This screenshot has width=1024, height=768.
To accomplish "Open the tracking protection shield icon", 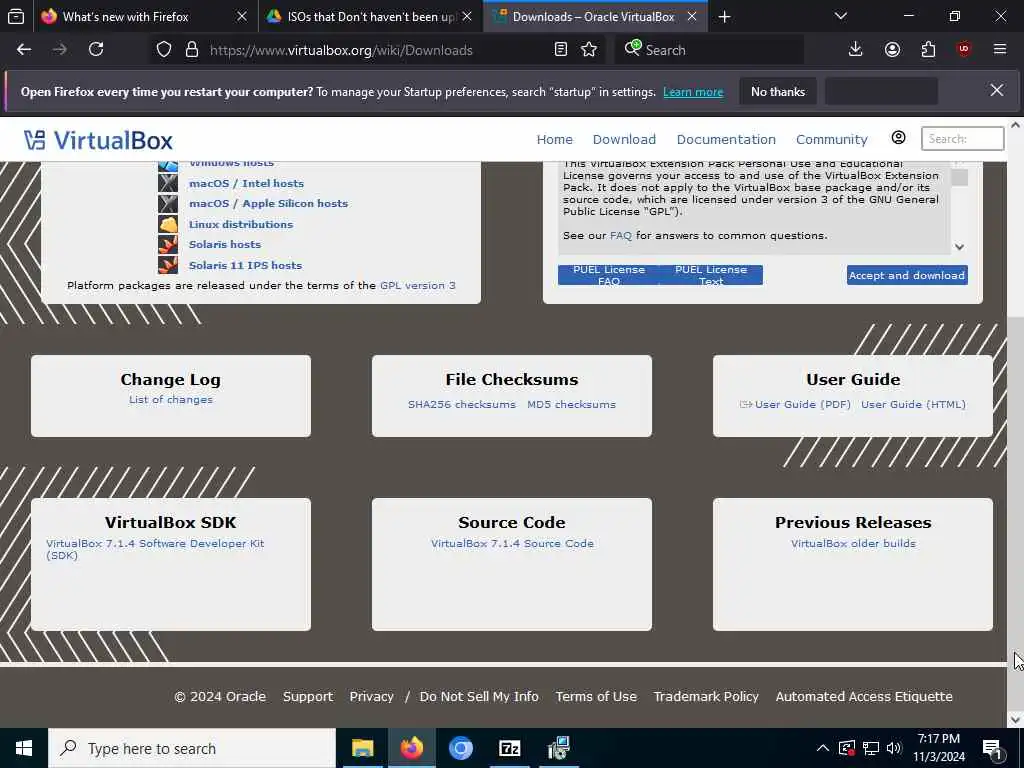I will pyautogui.click(x=164, y=50).
